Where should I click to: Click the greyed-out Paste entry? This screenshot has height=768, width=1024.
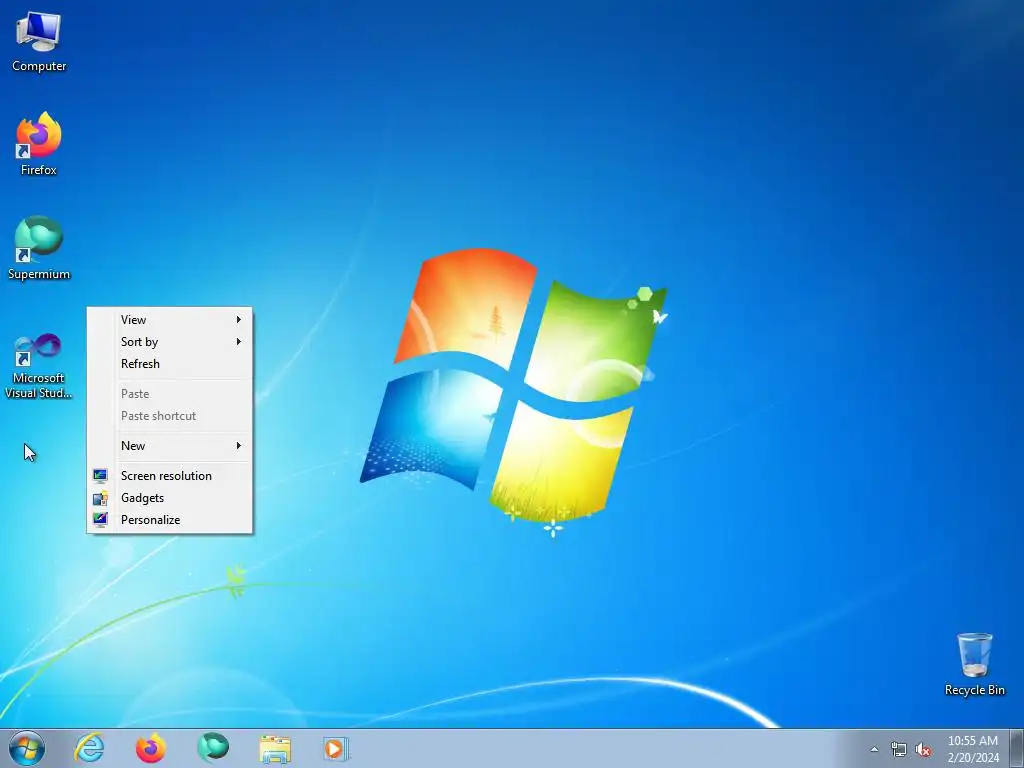pyautogui.click(x=170, y=394)
